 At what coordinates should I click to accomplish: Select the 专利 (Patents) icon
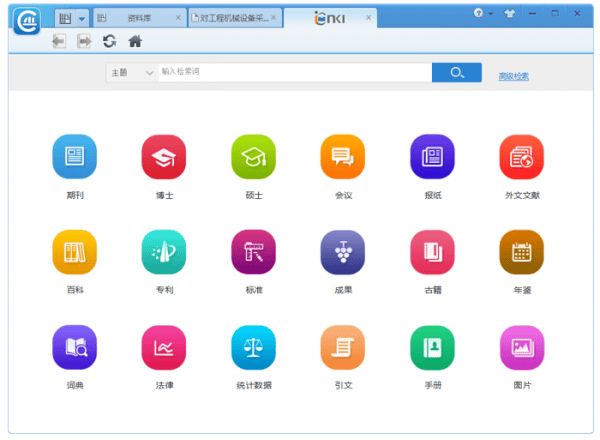point(163,252)
